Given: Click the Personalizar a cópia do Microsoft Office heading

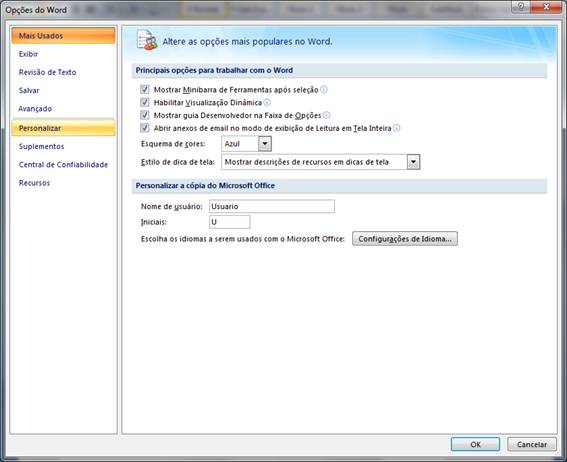Looking at the screenshot, I should pyautogui.click(x=339, y=186).
